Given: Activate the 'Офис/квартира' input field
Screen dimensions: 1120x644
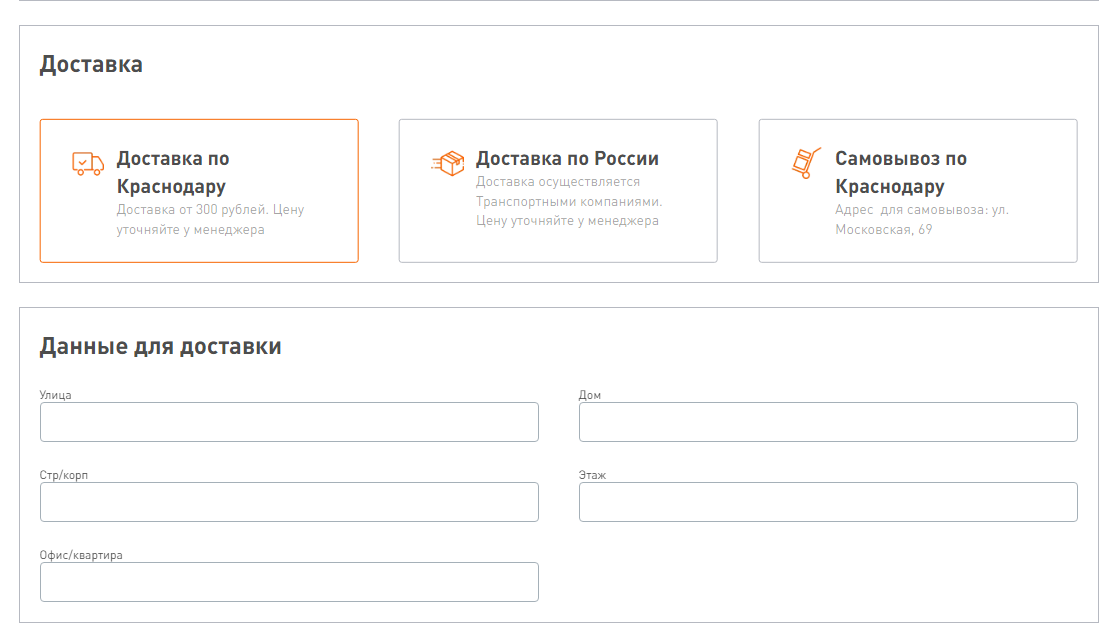Looking at the screenshot, I should [289, 582].
